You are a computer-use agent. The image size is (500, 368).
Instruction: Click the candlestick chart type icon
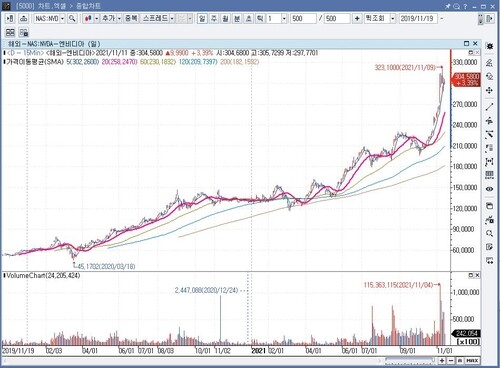click(88, 18)
